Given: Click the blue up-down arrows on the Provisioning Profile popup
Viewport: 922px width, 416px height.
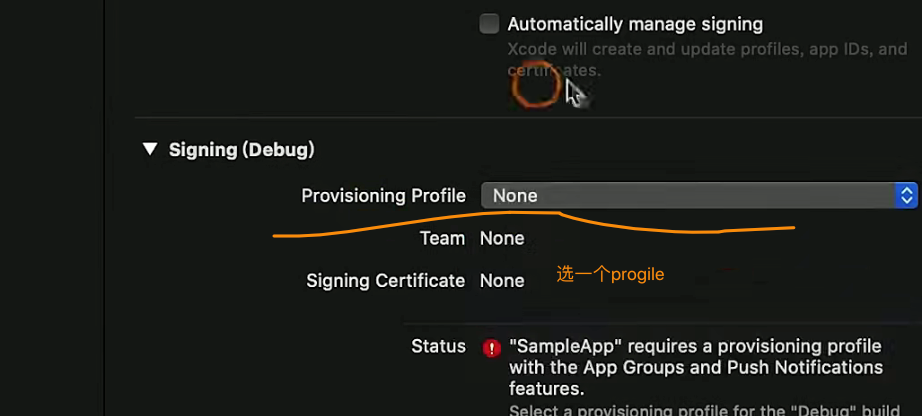Looking at the screenshot, I should point(906,196).
